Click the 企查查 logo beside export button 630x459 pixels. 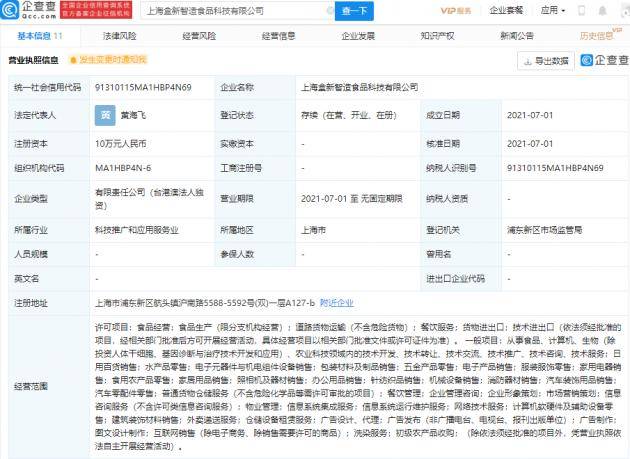605,60
